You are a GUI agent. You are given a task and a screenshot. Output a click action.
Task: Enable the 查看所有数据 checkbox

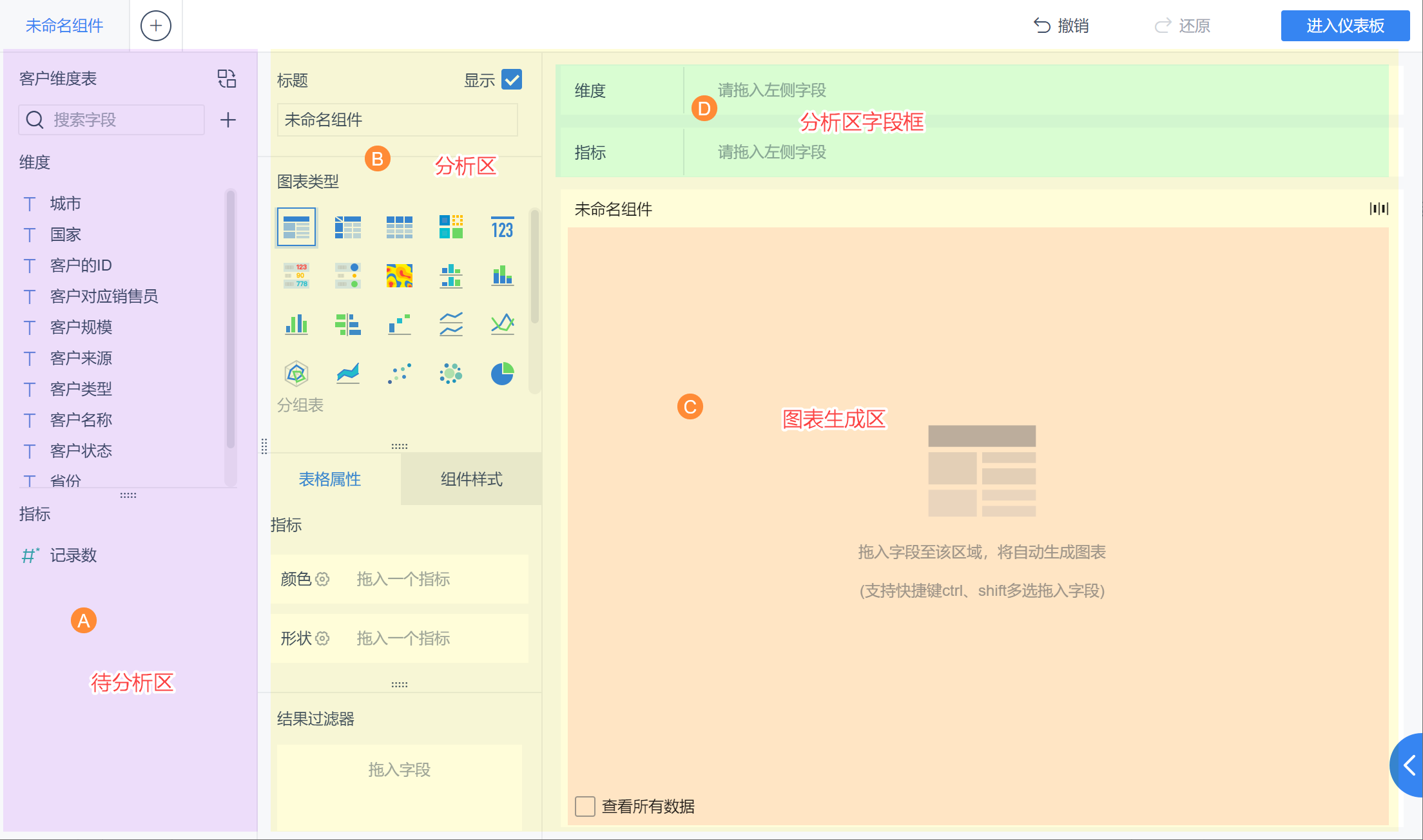coord(585,807)
